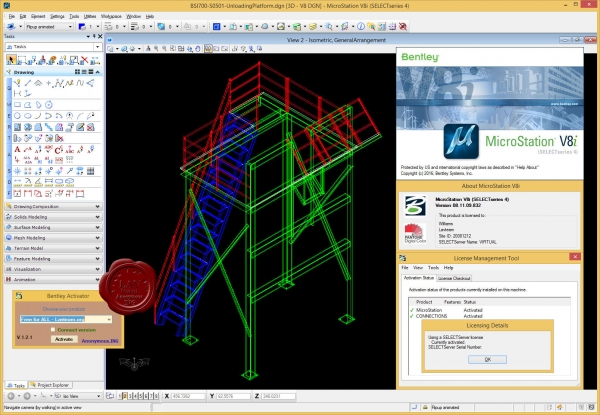This screenshot has height=415, width=600.
Task: Click the view groups icon in bottom bar
Action: [x=110, y=396]
